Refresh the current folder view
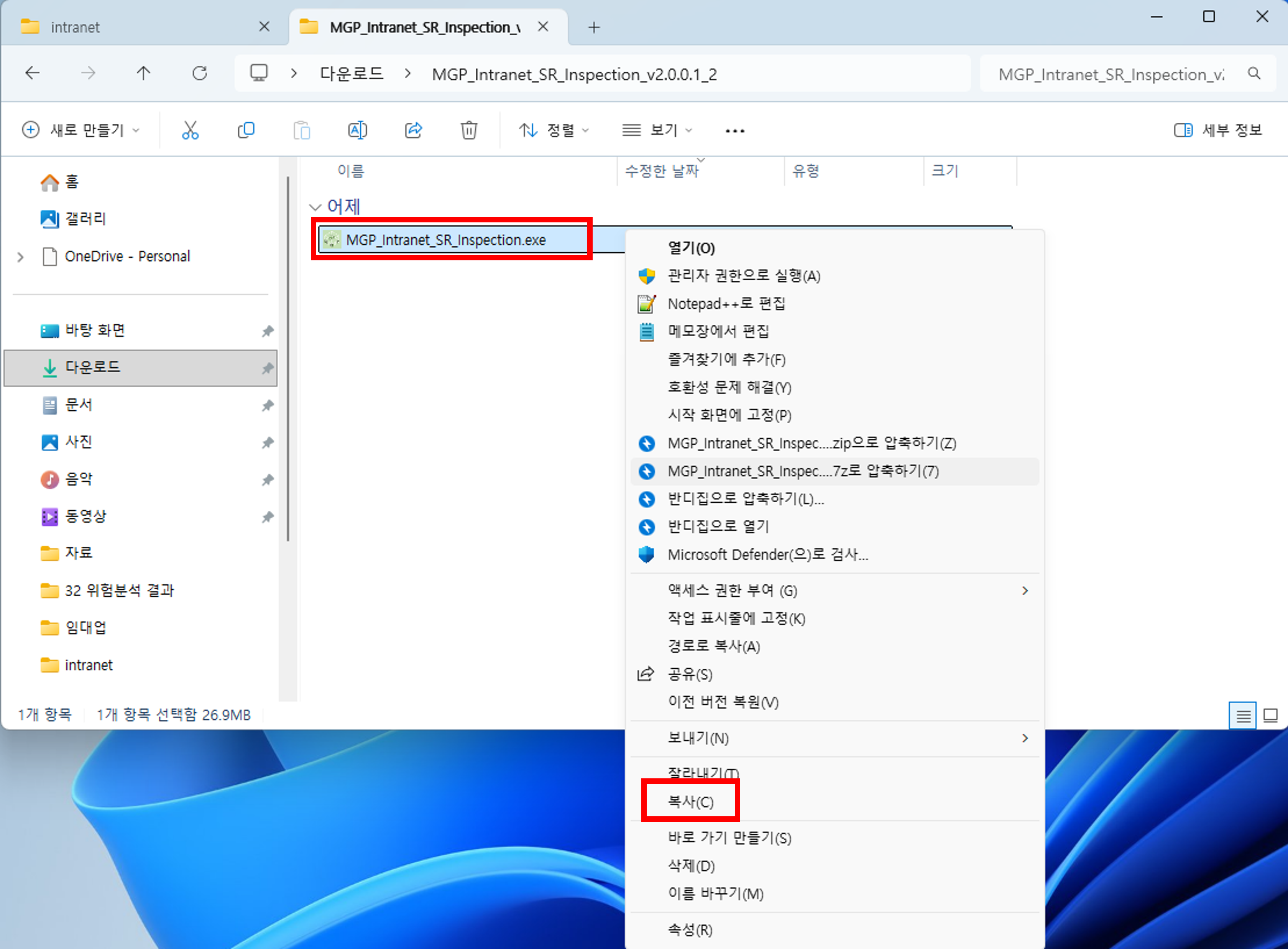 click(x=200, y=73)
